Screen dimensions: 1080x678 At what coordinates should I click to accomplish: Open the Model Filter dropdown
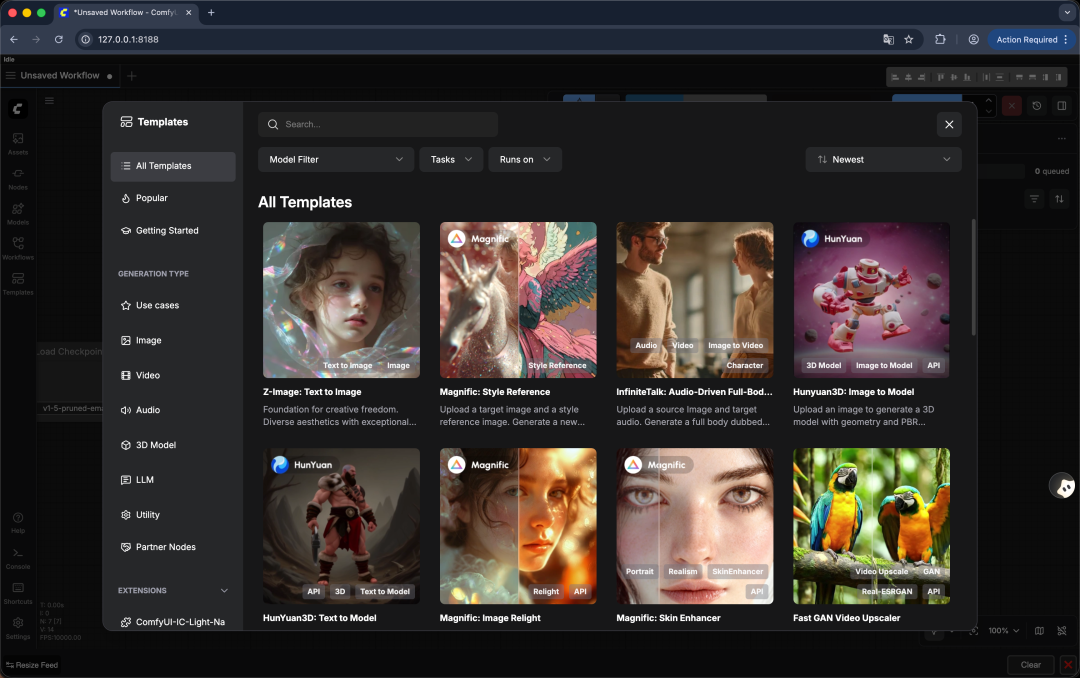point(335,160)
